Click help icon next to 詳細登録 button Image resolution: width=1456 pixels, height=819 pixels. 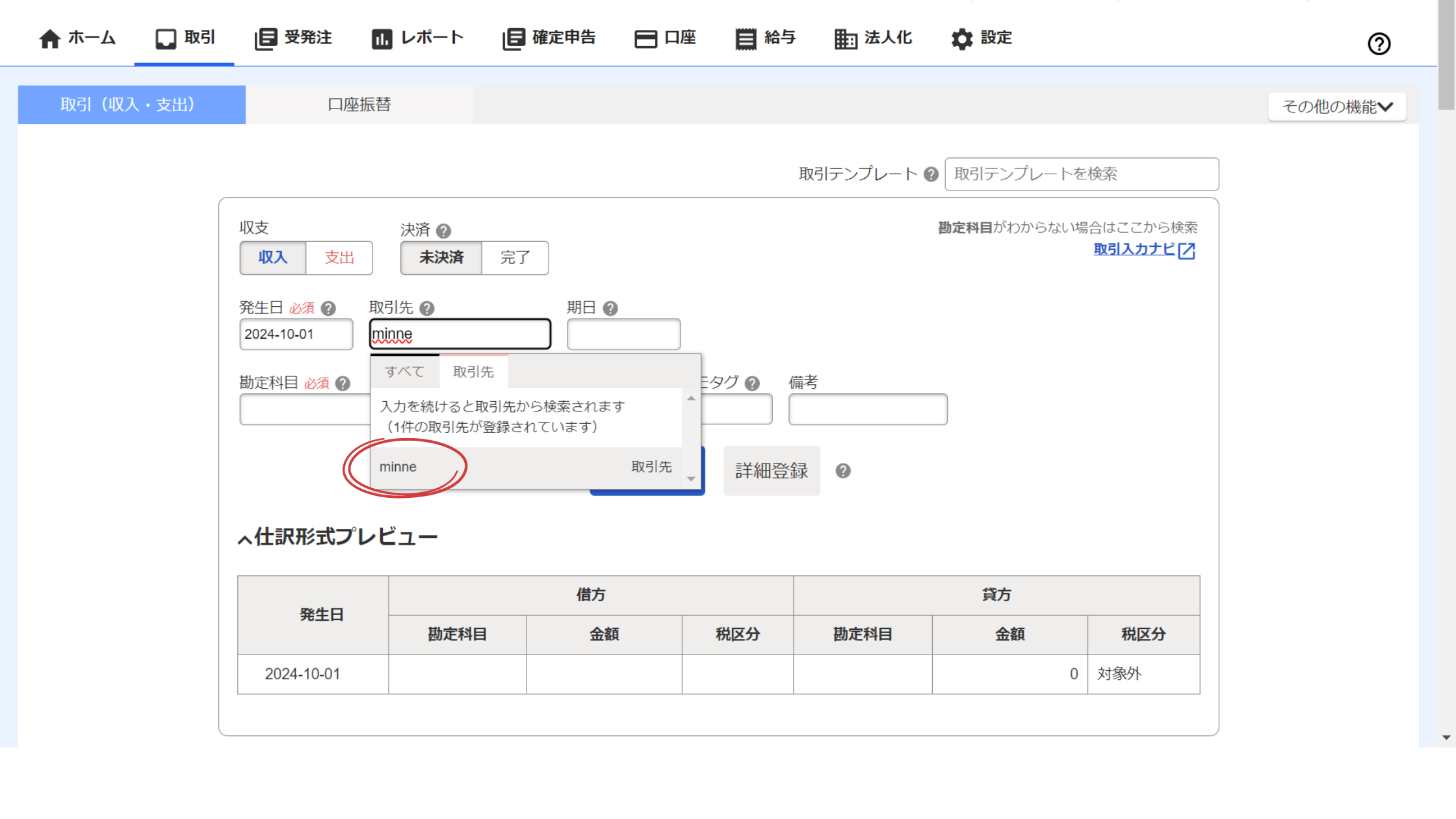tap(843, 471)
